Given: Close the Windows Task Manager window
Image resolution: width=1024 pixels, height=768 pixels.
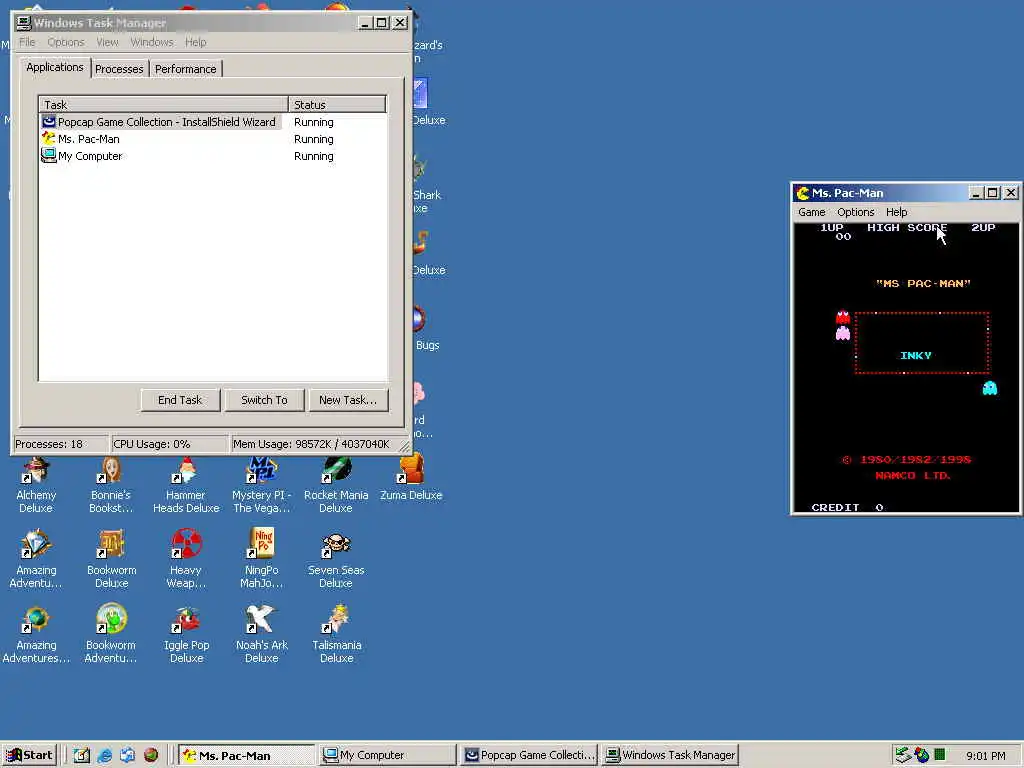Looking at the screenshot, I should pos(400,23).
